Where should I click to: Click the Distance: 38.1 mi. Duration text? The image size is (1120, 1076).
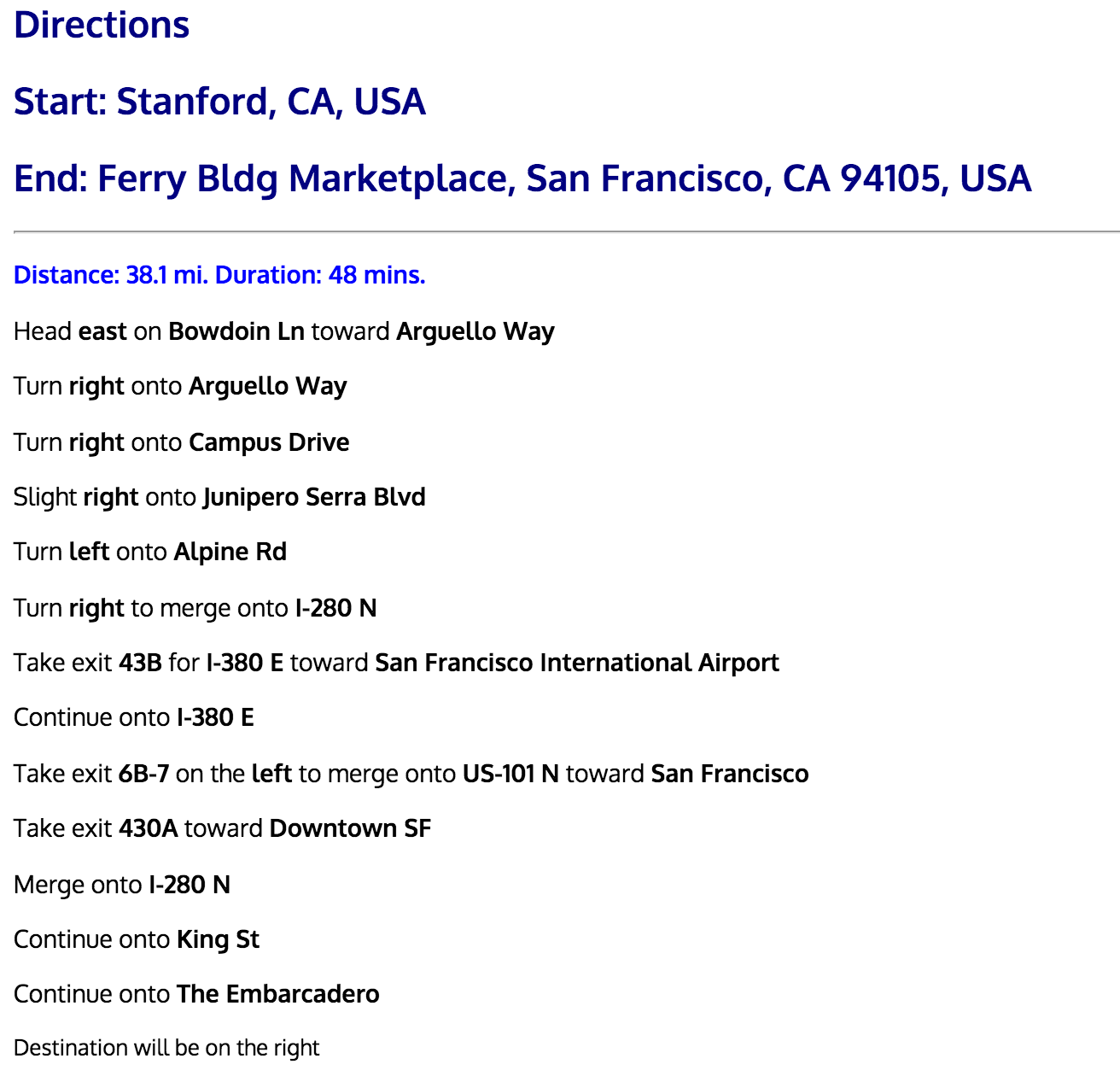(x=219, y=275)
